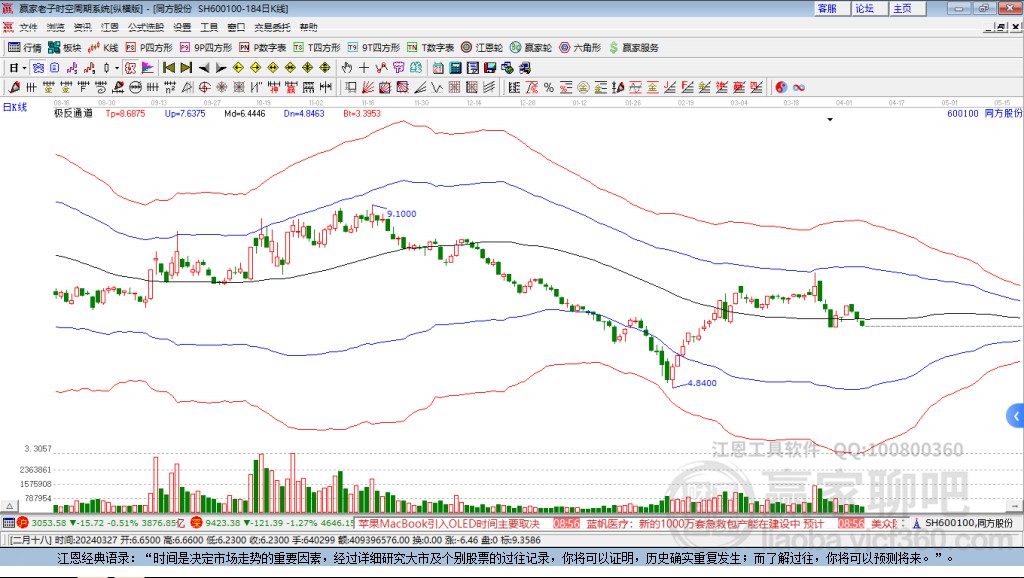Open the 浏览 menu

(56, 27)
